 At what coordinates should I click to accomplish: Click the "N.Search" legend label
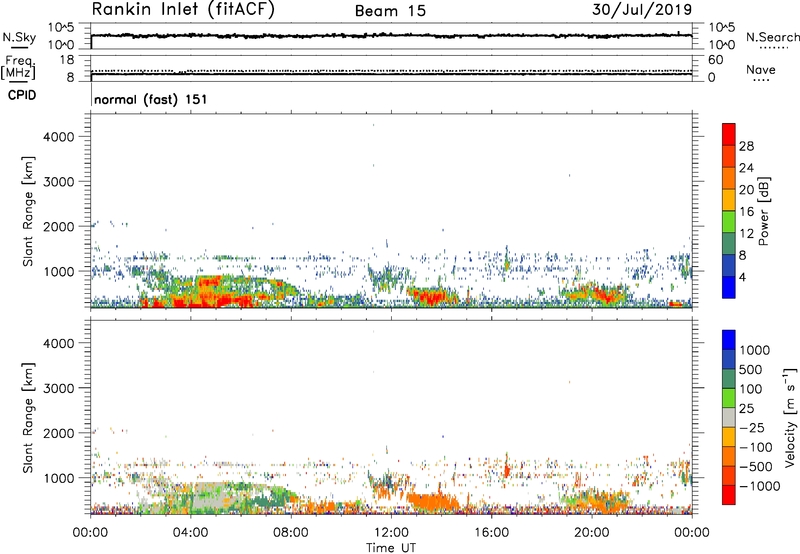[772, 37]
